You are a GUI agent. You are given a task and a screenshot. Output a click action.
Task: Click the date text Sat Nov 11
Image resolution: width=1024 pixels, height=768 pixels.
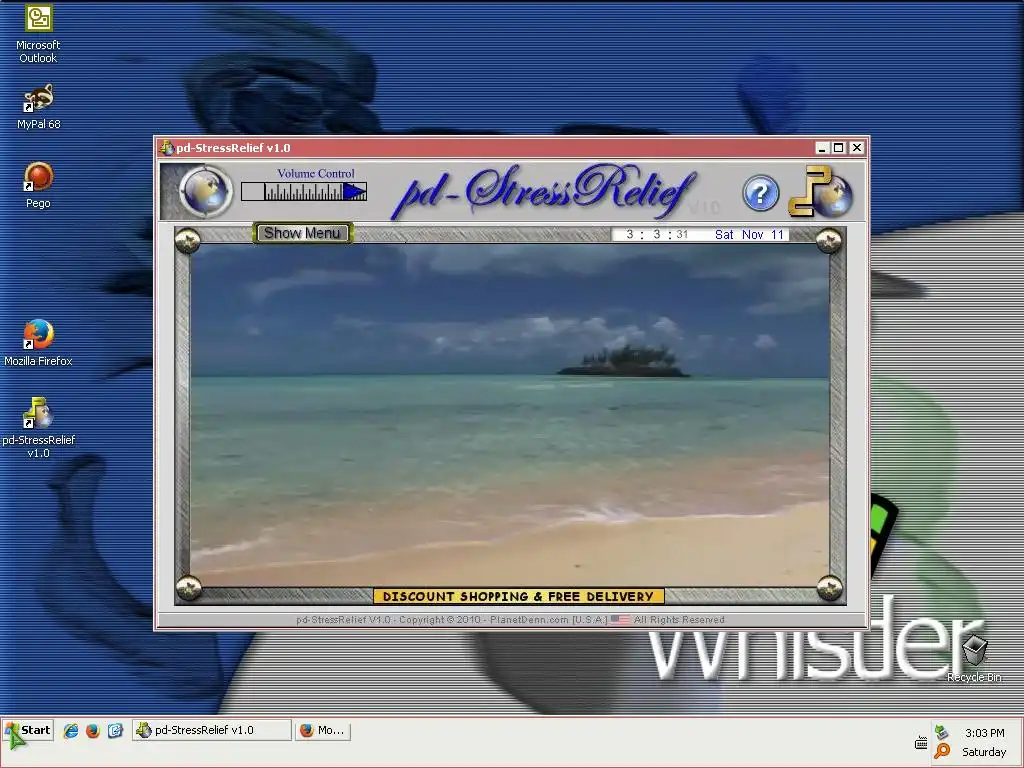click(749, 234)
